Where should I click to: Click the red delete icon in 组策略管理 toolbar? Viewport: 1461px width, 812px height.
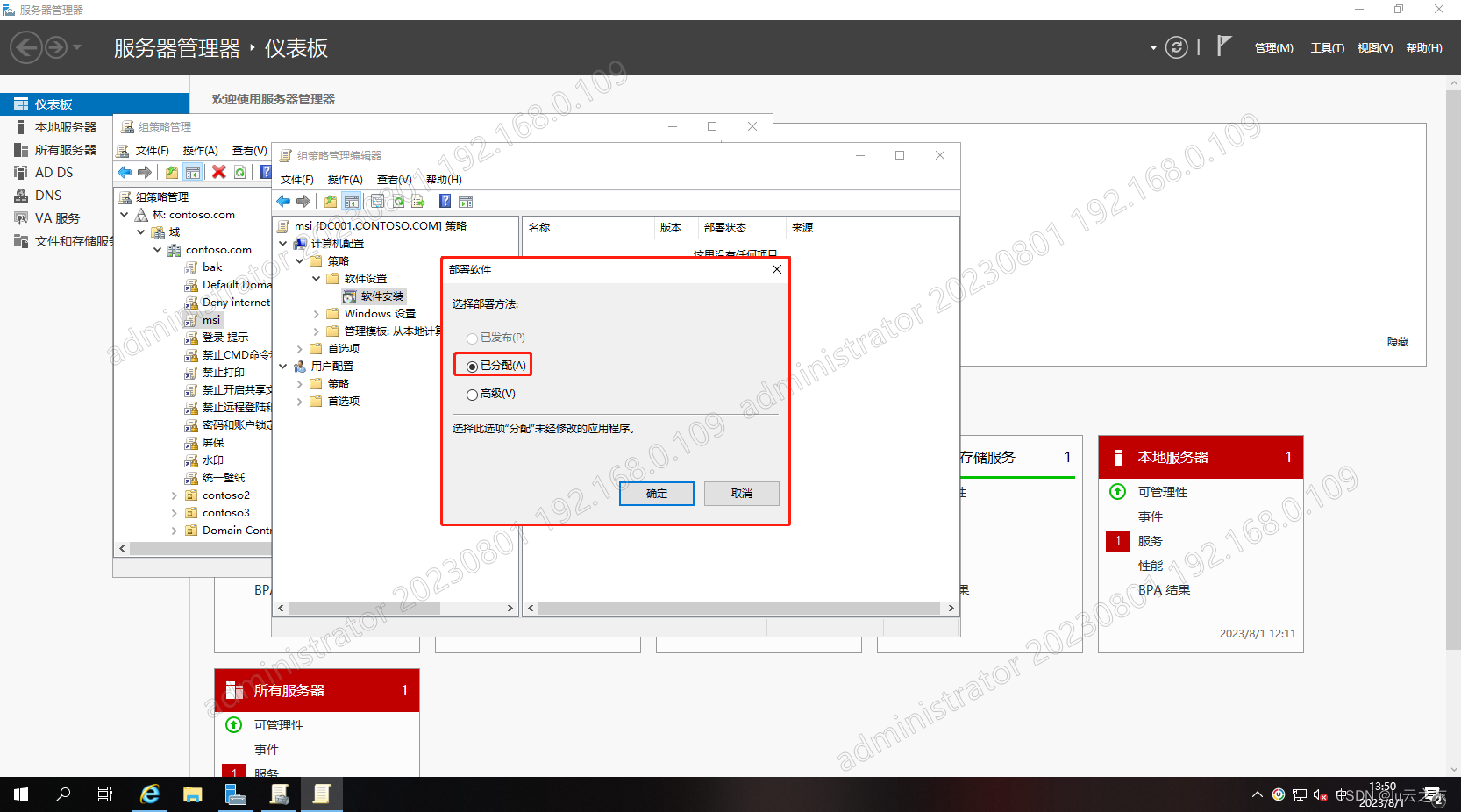pyautogui.click(x=217, y=172)
